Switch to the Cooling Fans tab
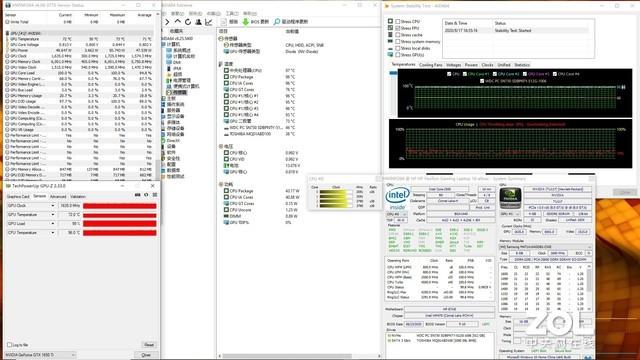Screen dimensions: 640x360 [431, 65]
